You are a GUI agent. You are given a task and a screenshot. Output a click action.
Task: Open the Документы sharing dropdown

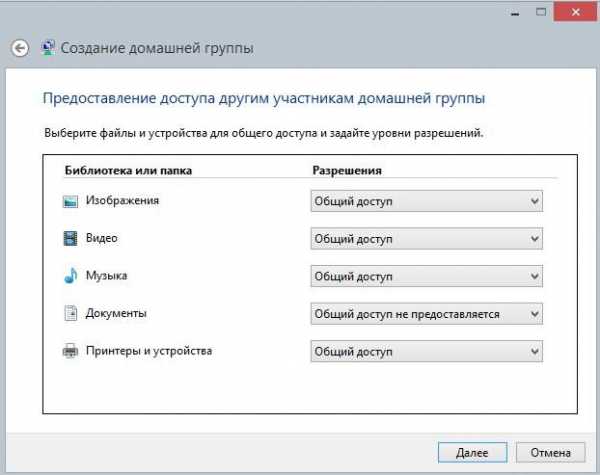point(427,314)
